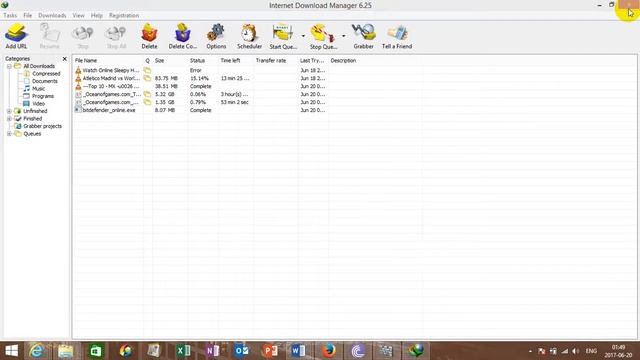Click the 3 hour(s) time left cell
The width and height of the screenshot is (640, 360).
click(x=234, y=94)
